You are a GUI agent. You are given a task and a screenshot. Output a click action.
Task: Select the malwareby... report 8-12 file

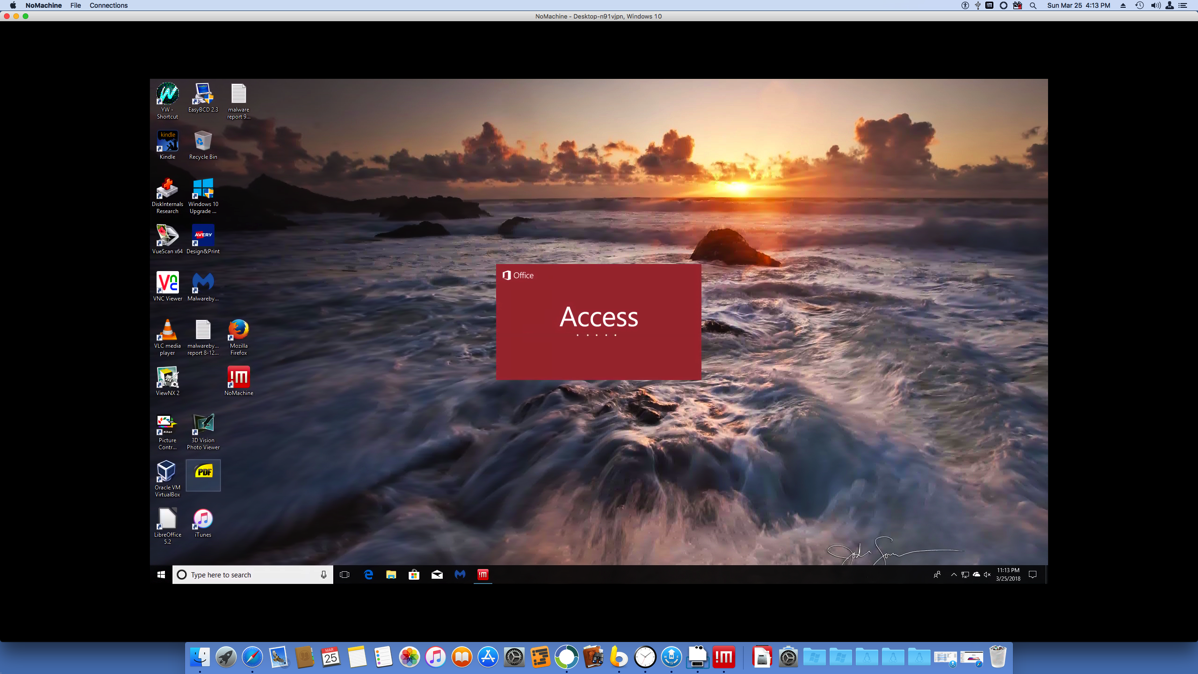click(x=202, y=337)
